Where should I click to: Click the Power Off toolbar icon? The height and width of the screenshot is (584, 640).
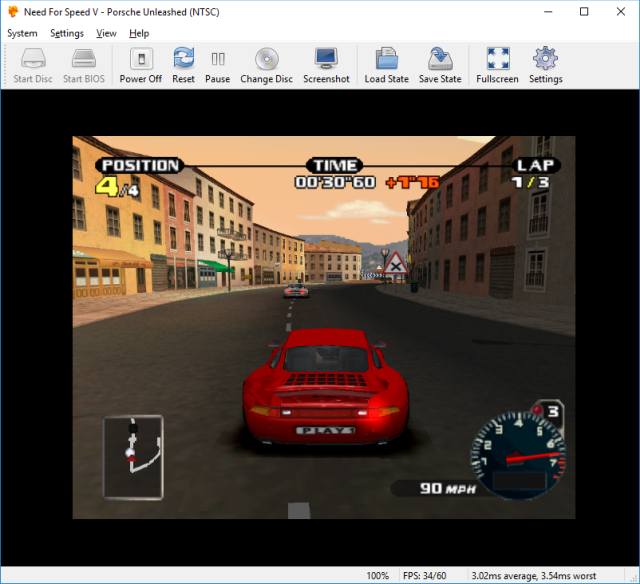140,65
